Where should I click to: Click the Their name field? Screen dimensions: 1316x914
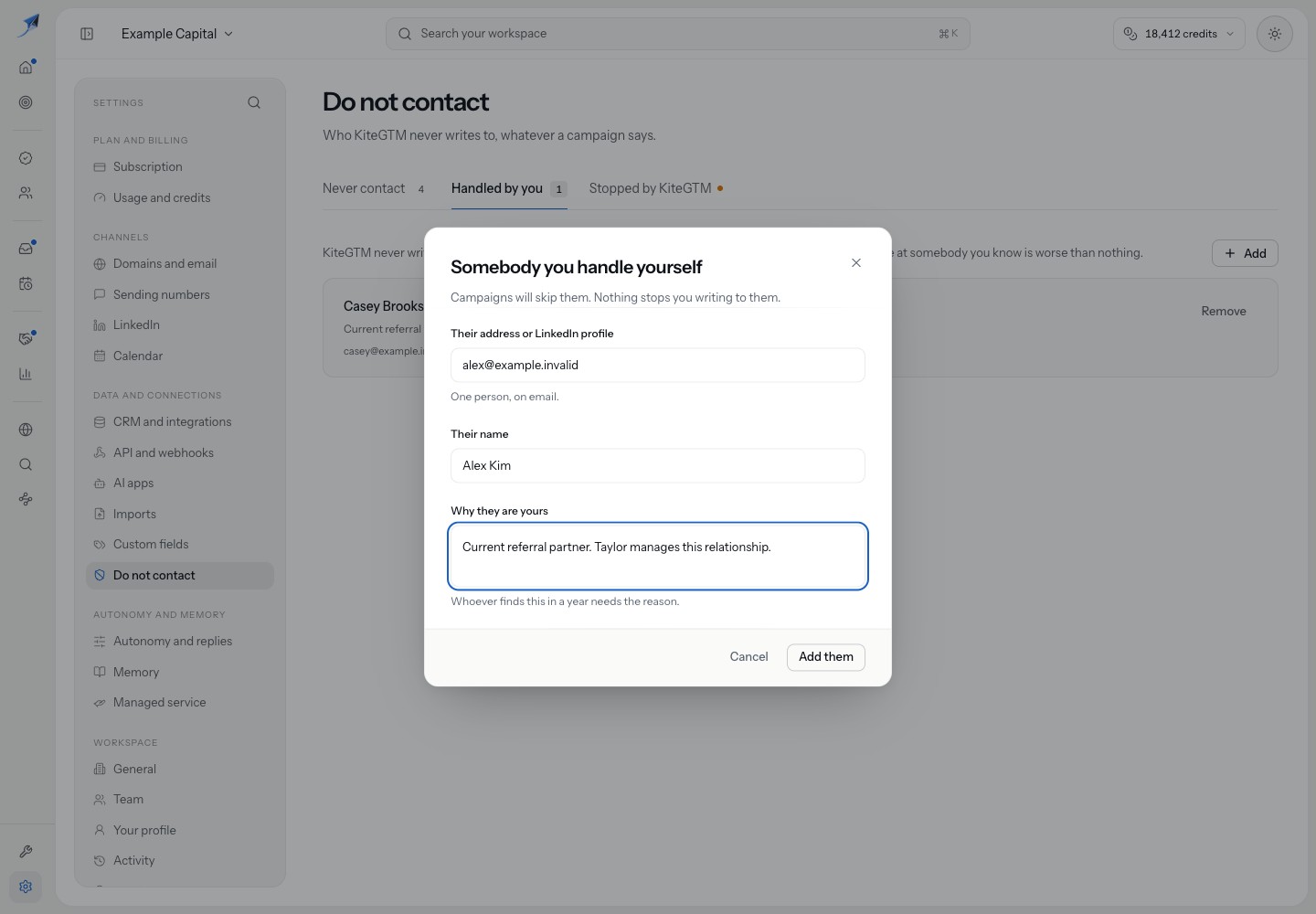tap(658, 466)
